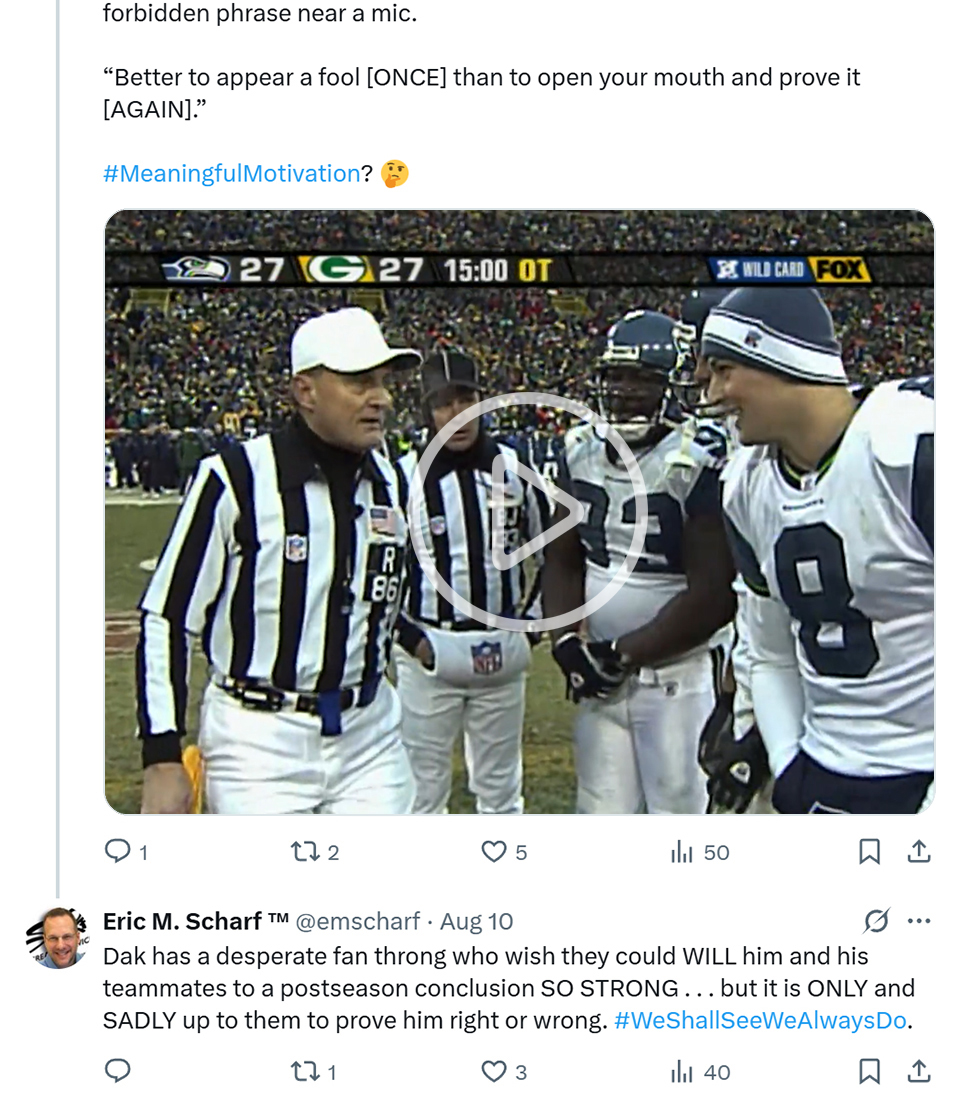Open the more options menu on Eric's tweet
The image size is (960, 1111).
[x=919, y=921]
